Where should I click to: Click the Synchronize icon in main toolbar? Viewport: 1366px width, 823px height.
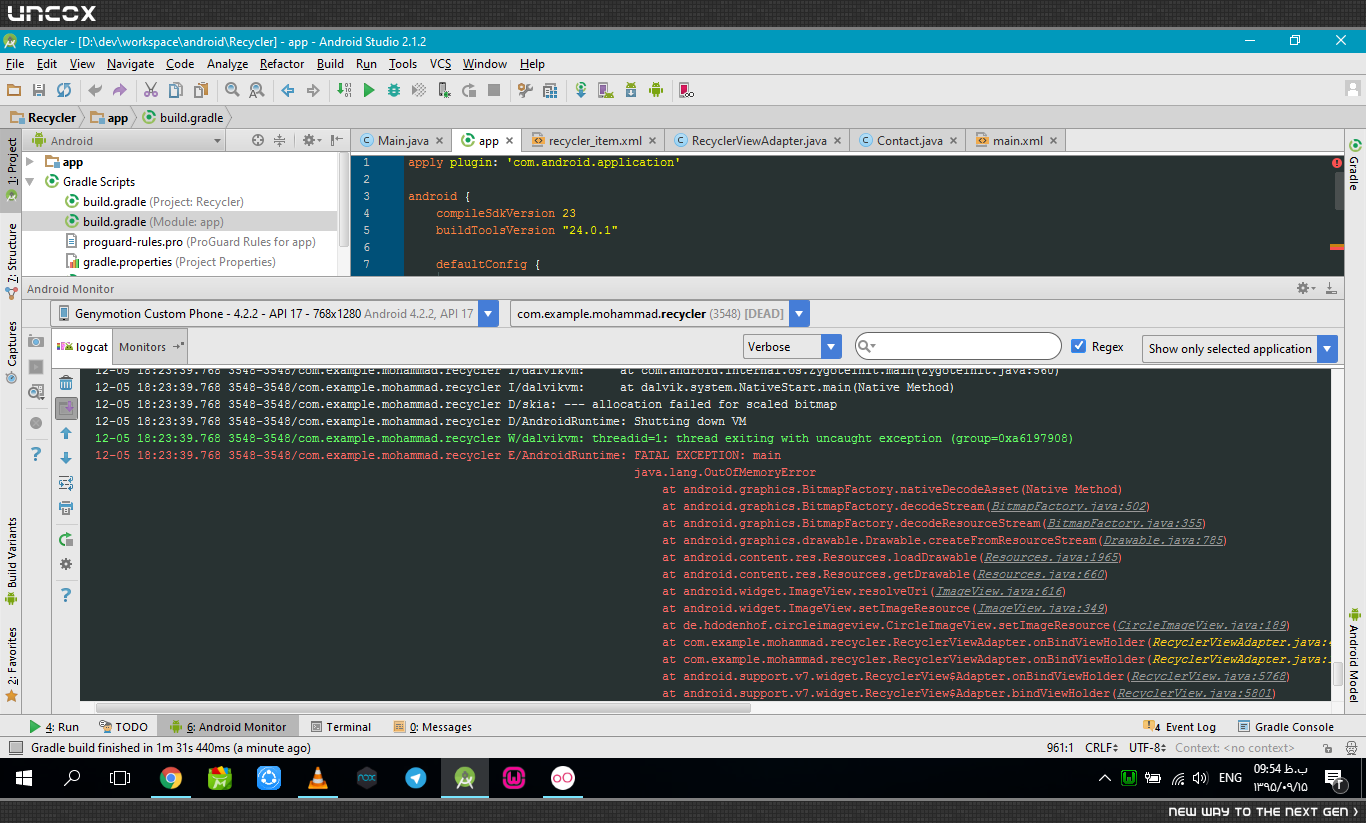pos(64,90)
